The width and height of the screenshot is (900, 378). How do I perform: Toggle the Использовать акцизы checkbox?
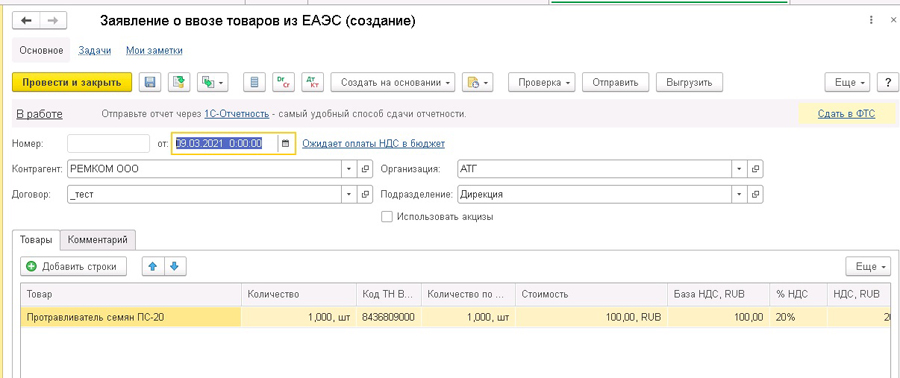pyautogui.click(x=387, y=217)
